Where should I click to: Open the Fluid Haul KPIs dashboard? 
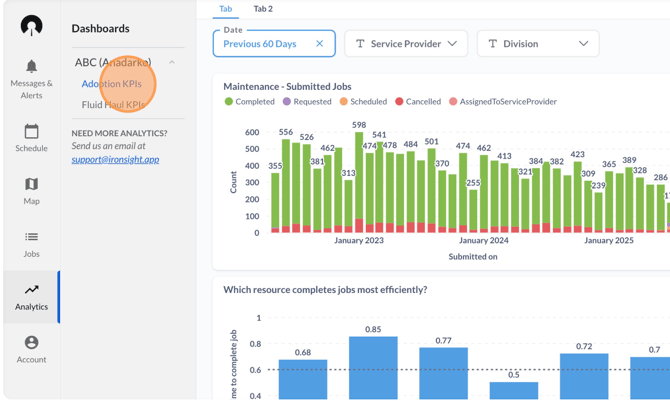pos(113,105)
